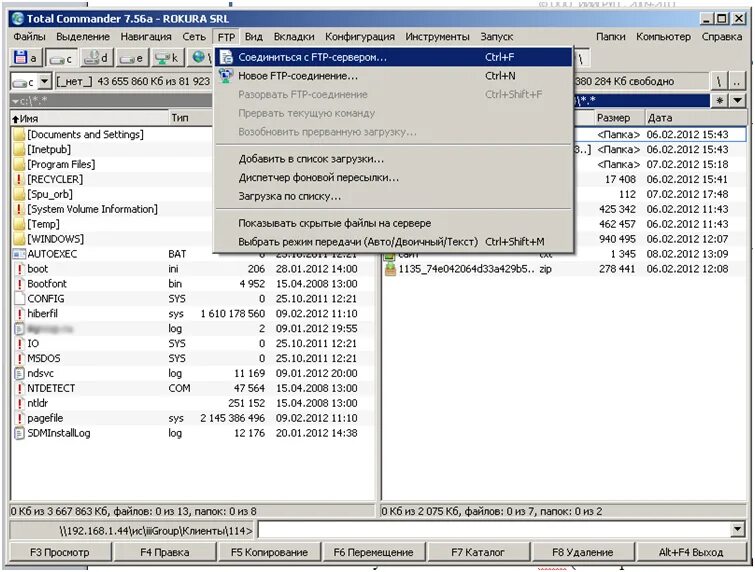Image resolution: width=755 pixels, height=572 pixels.
Task: Open Сеть menu
Action: tap(194, 37)
